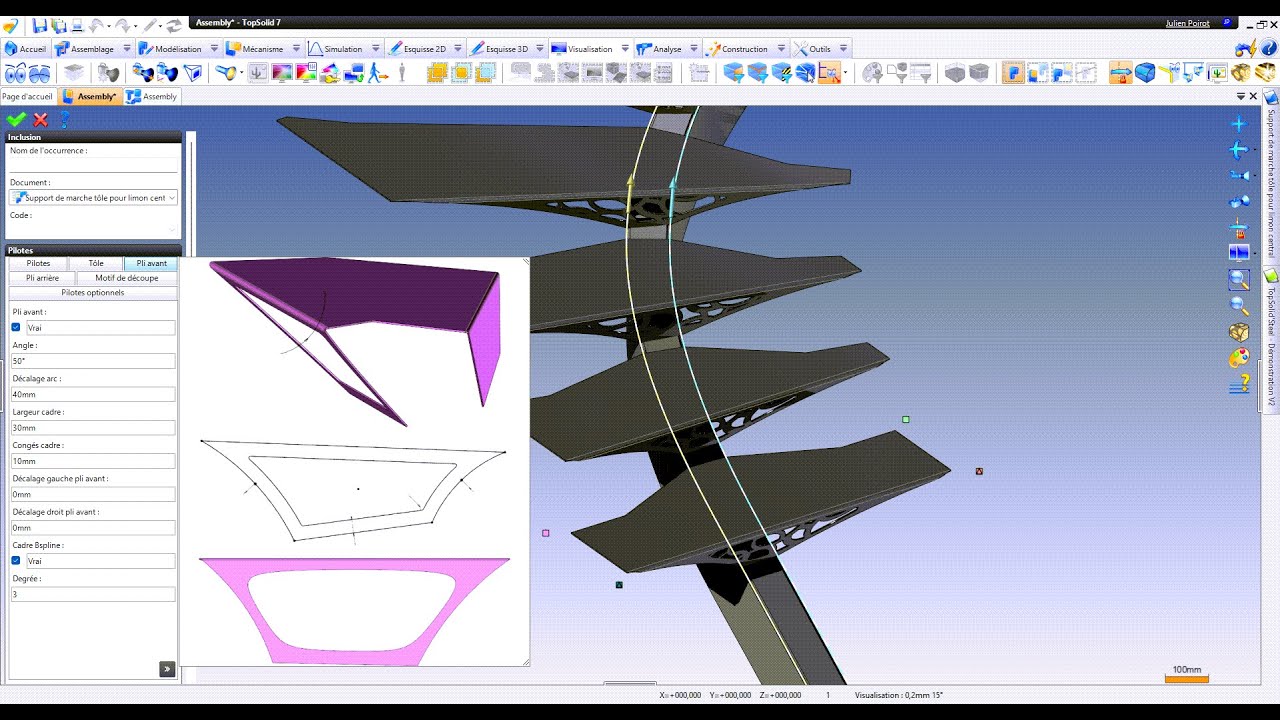Expand the Outils tab dropdown arrow
This screenshot has width=1280, height=720.
pyautogui.click(x=844, y=48)
